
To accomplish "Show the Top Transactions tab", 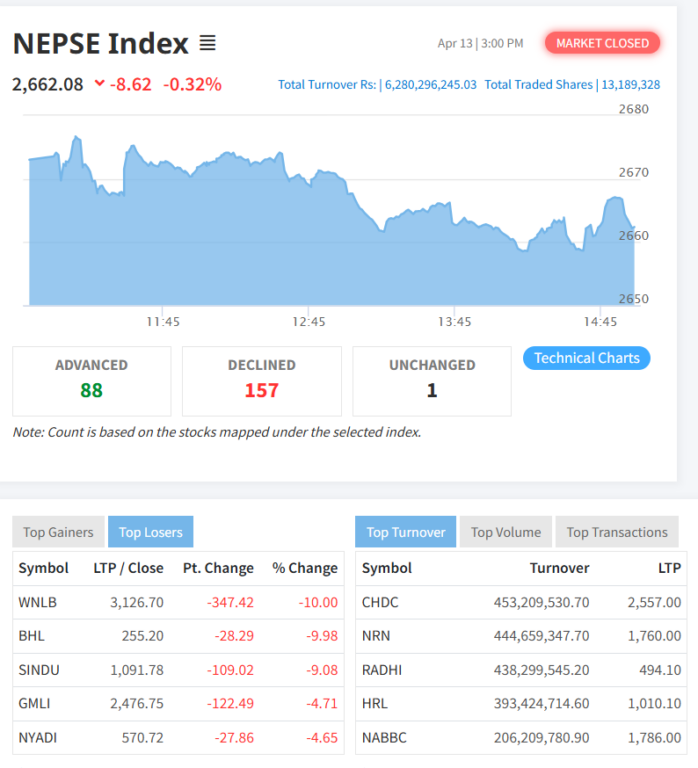I will coord(616,532).
